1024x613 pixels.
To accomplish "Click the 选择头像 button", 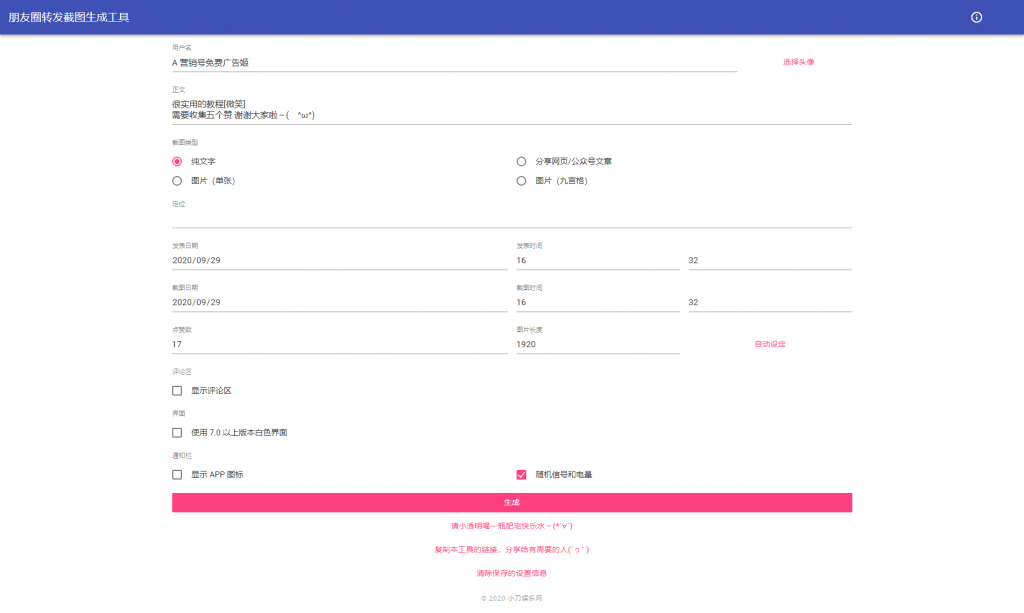I will [798, 62].
